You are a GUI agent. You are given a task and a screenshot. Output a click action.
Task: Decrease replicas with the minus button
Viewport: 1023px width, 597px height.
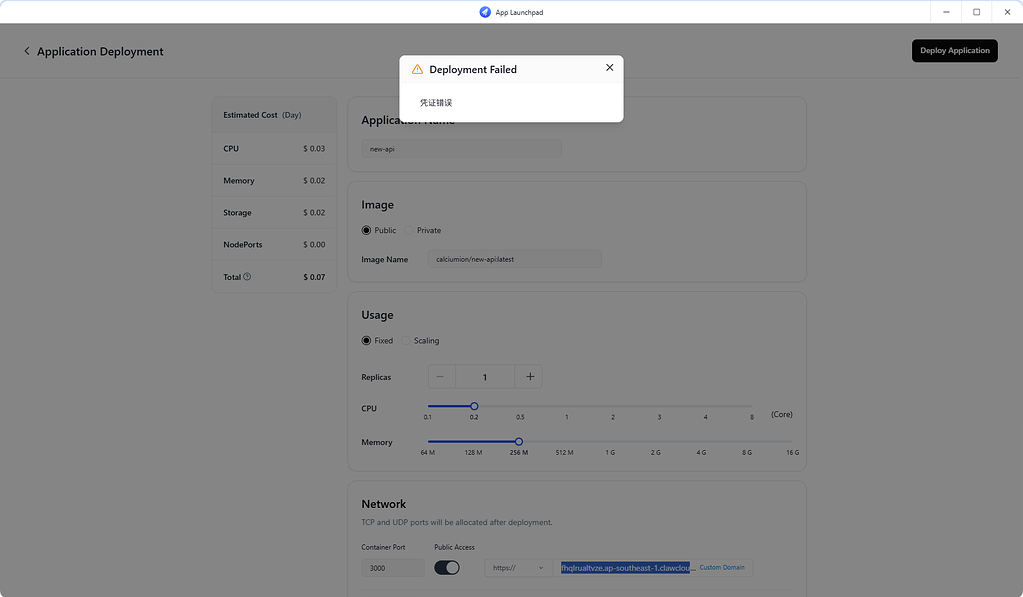point(440,376)
